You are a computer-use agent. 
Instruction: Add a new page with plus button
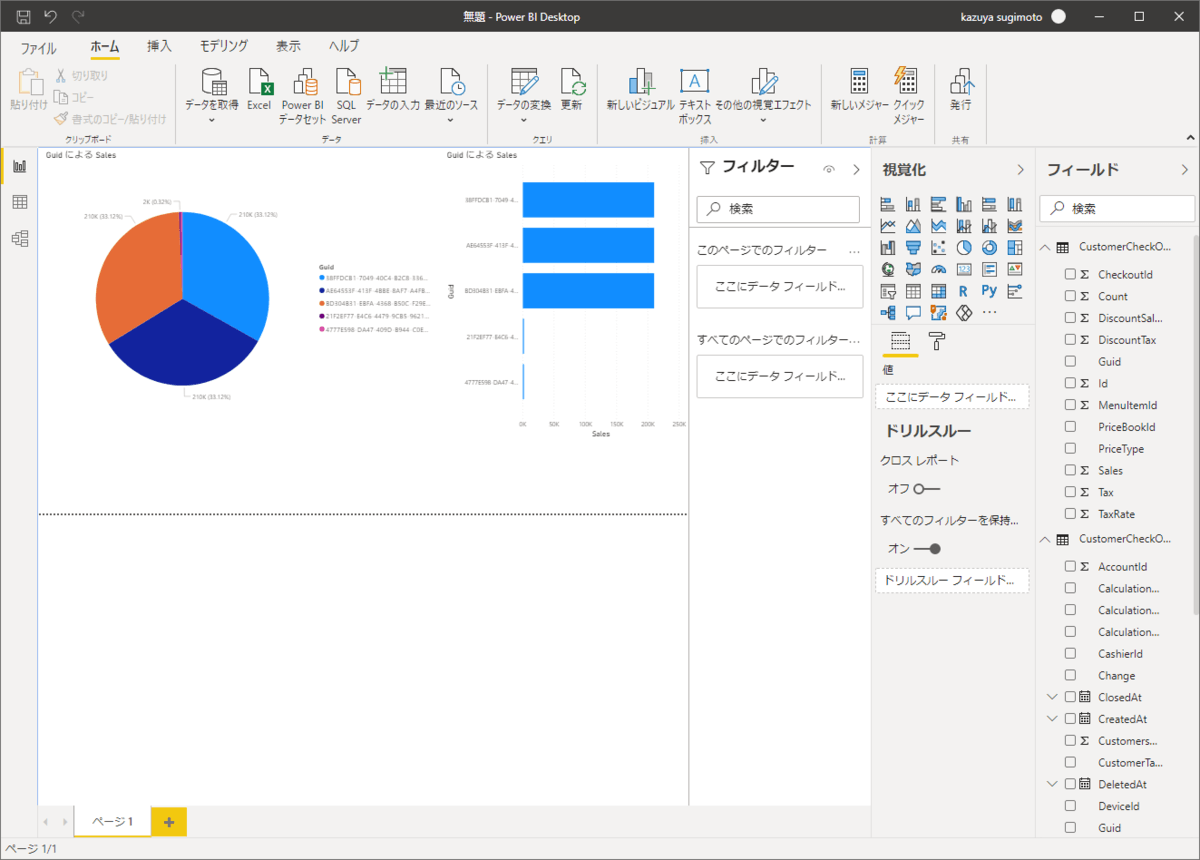point(168,822)
